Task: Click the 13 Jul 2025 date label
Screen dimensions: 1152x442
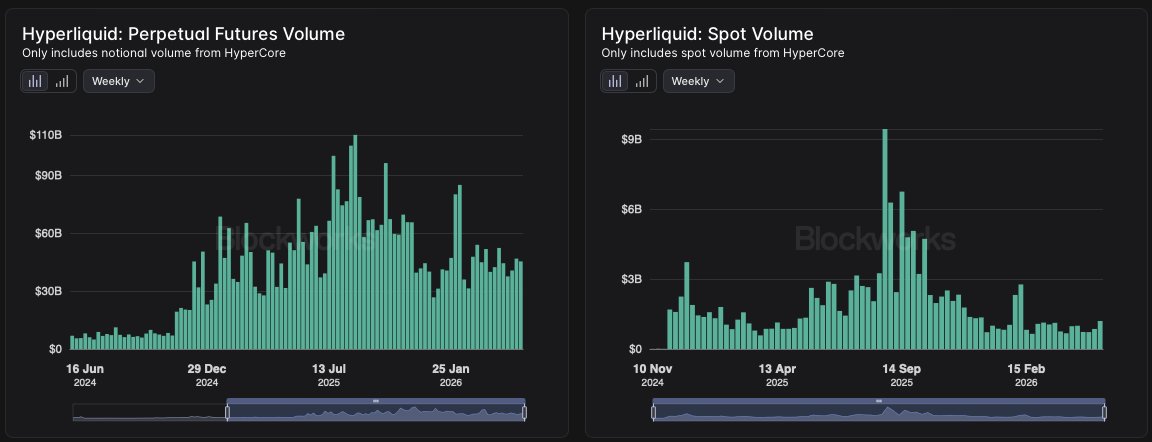Action: tap(329, 374)
